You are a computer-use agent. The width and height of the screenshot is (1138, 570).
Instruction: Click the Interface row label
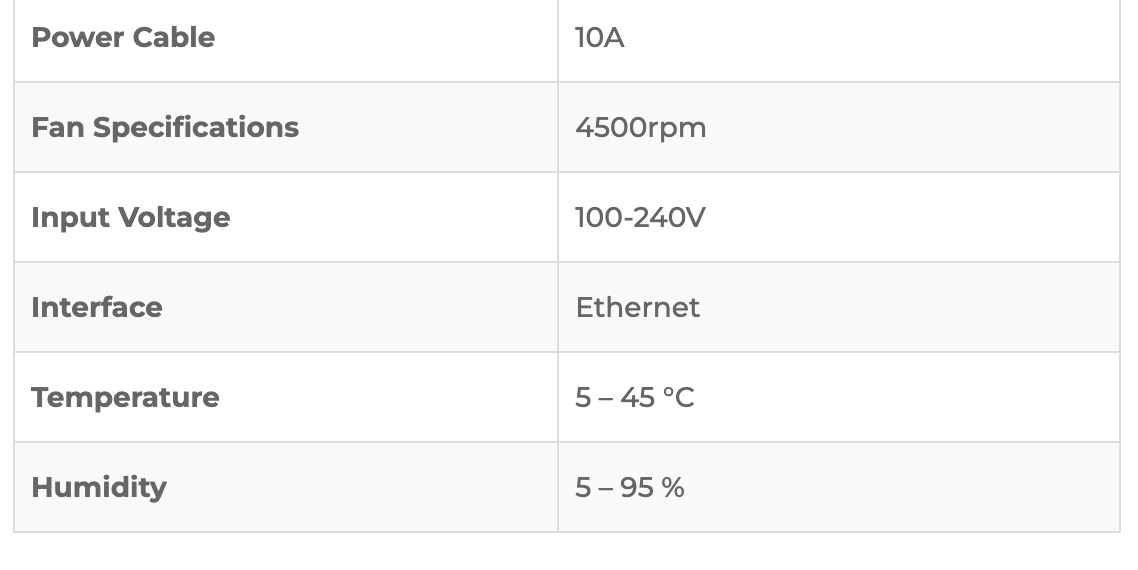pos(97,307)
